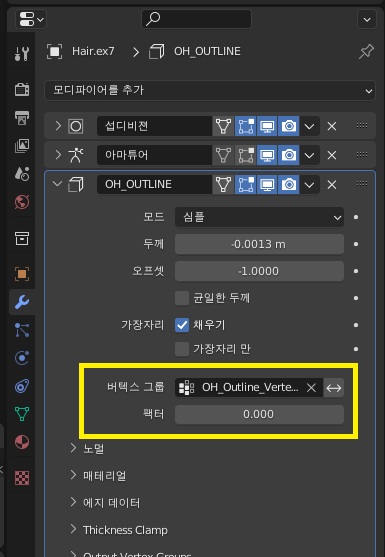Open the World properties tab
The image size is (385, 557).
(x=22, y=202)
